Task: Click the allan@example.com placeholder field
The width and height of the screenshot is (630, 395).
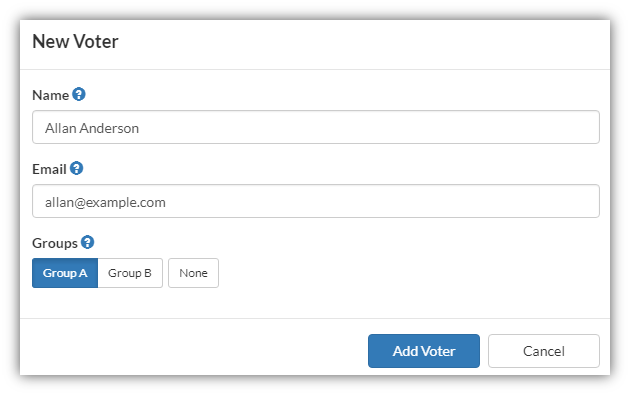Action: [316, 201]
